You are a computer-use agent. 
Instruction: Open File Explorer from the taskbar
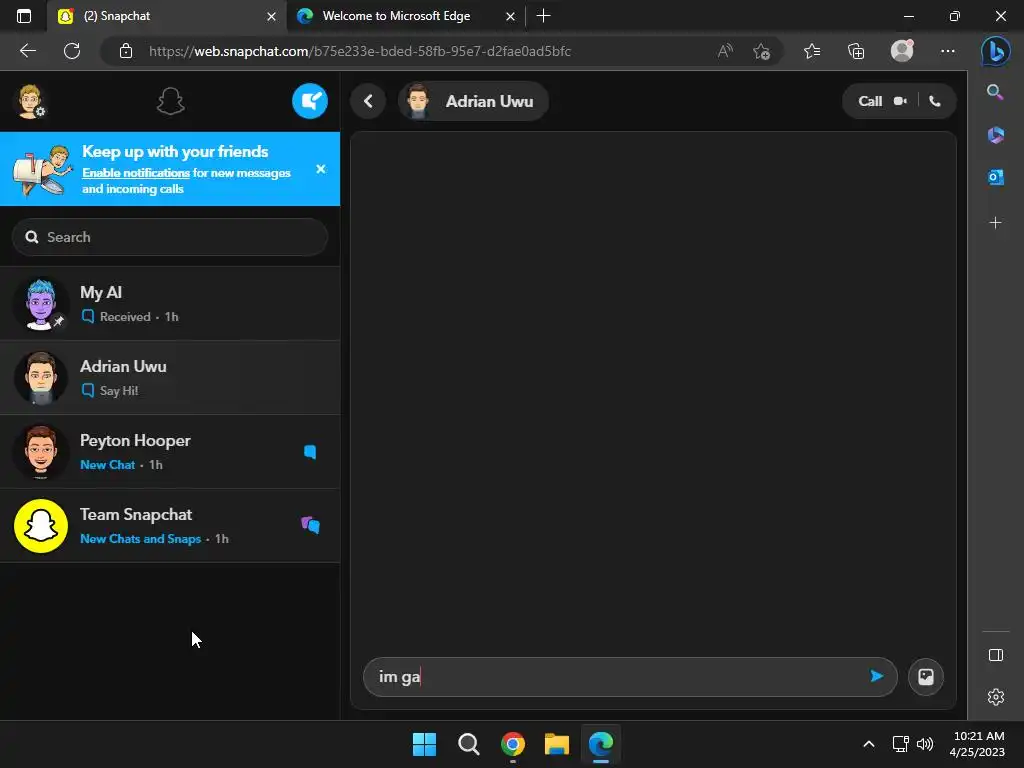pyautogui.click(x=557, y=744)
